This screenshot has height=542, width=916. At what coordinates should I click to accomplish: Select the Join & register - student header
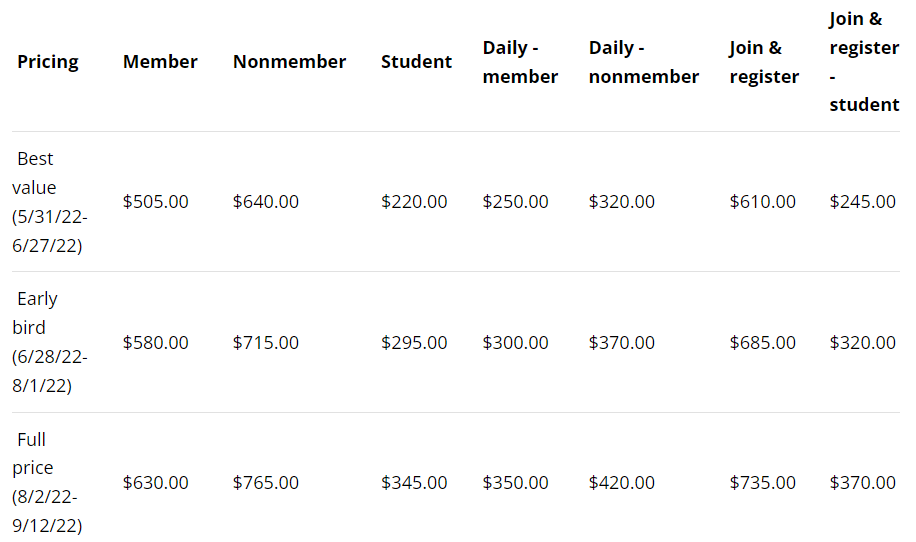pyautogui.click(x=864, y=62)
